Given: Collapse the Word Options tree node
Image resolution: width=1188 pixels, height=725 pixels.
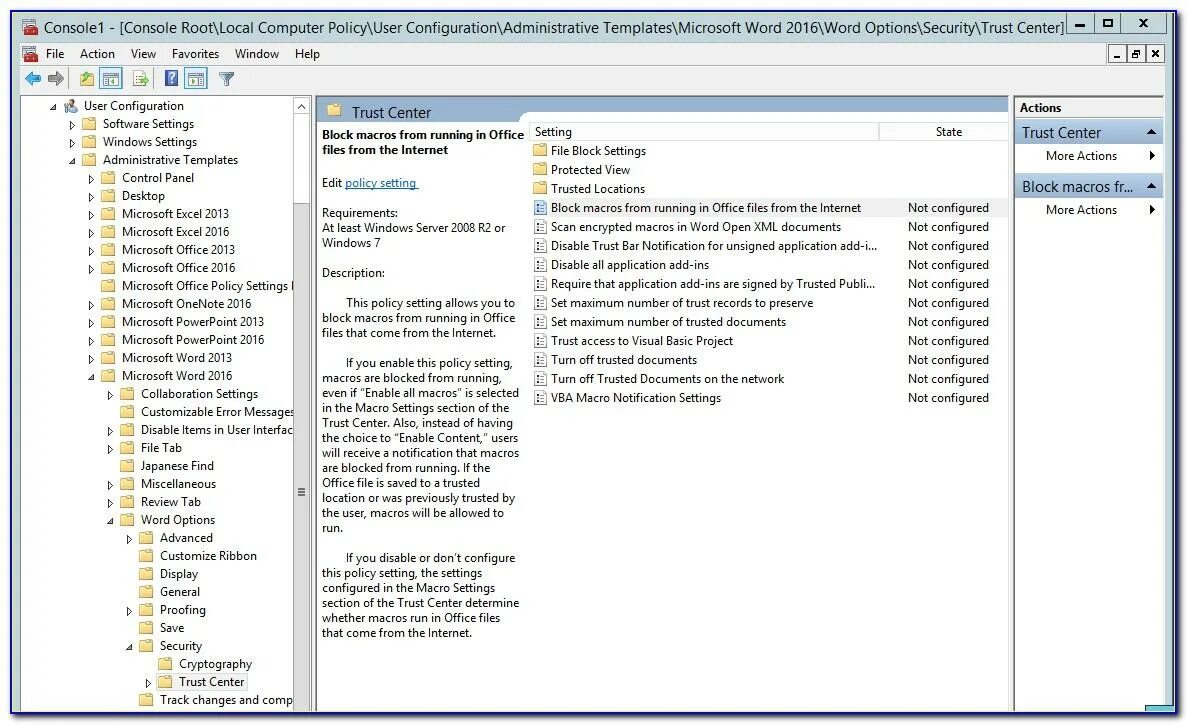Looking at the screenshot, I should pyautogui.click(x=110, y=520).
